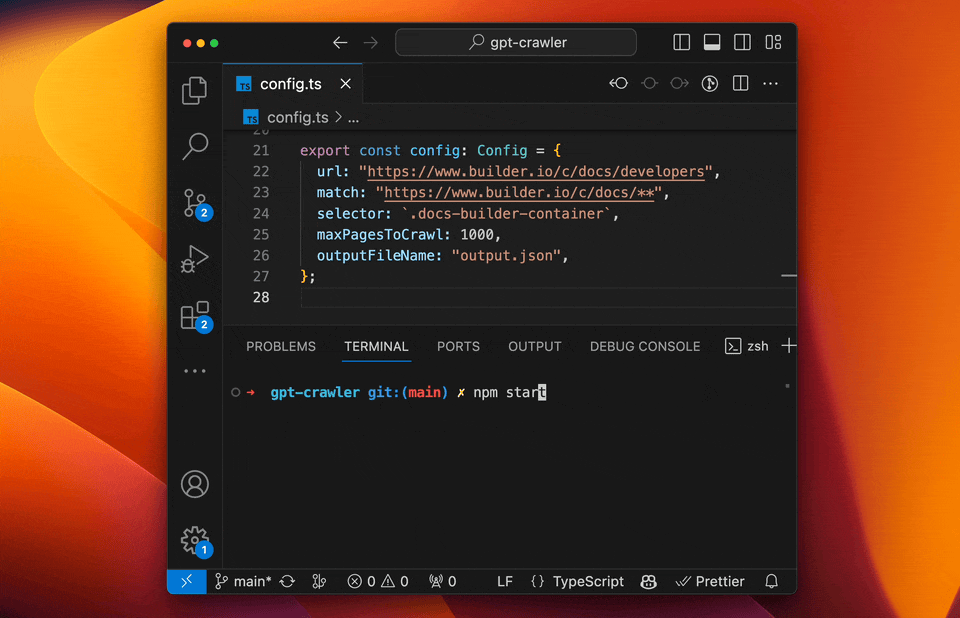Click the Manage gear icon with badge
960x618 pixels.
[195, 538]
